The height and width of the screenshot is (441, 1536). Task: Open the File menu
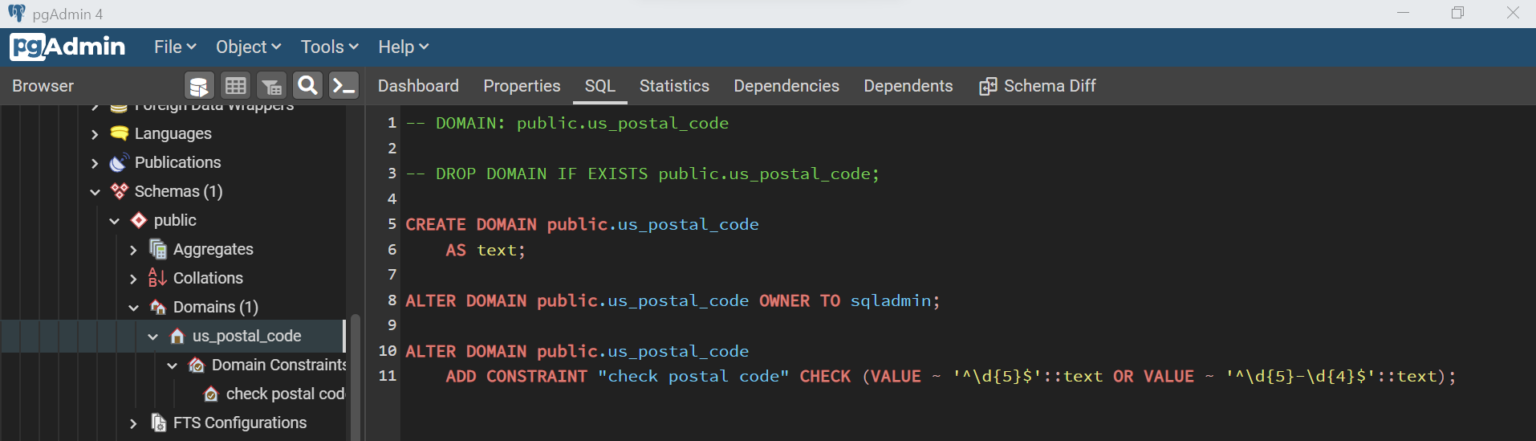tap(175, 47)
